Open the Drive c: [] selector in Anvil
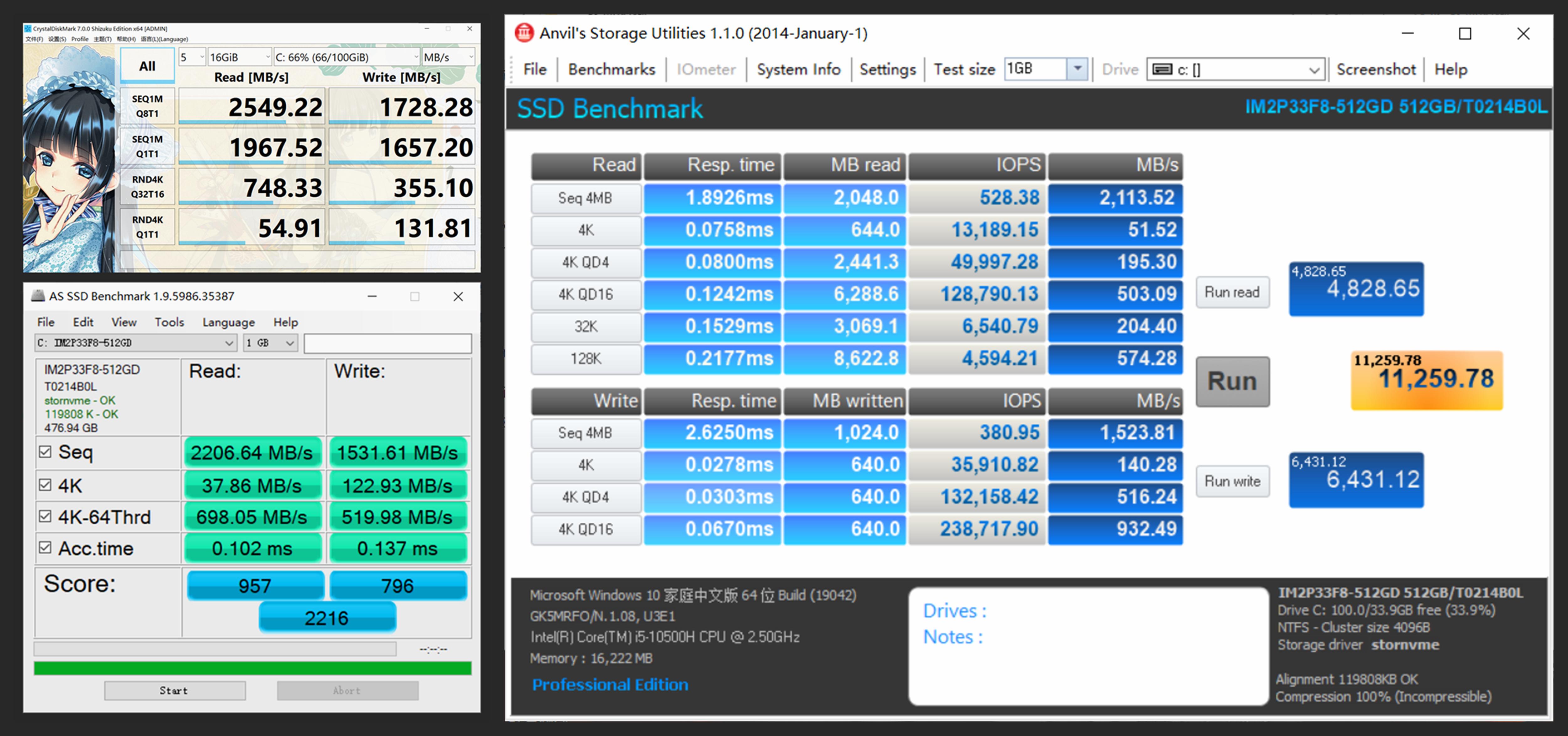1568x736 pixels. [1313, 69]
